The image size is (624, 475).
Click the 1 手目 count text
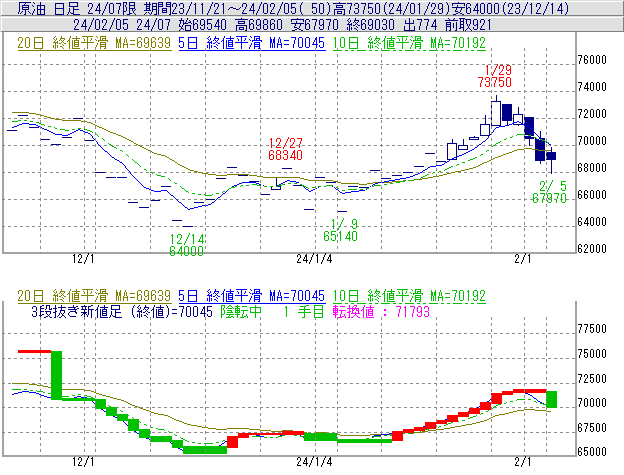[304, 312]
